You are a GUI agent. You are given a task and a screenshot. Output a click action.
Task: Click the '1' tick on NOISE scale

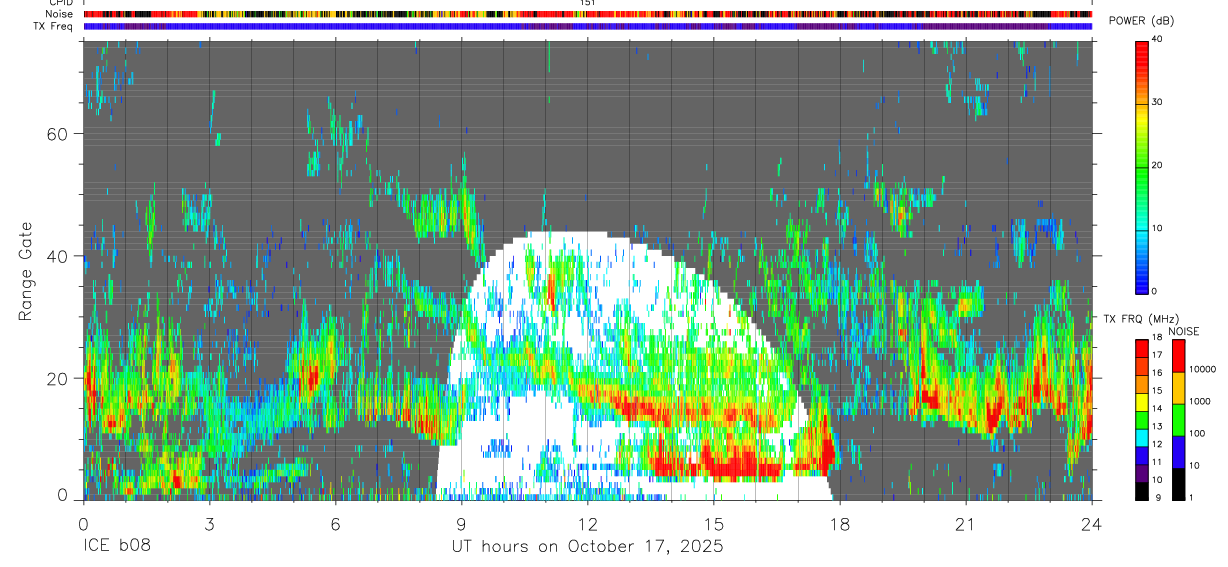click(x=1191, y=497)
